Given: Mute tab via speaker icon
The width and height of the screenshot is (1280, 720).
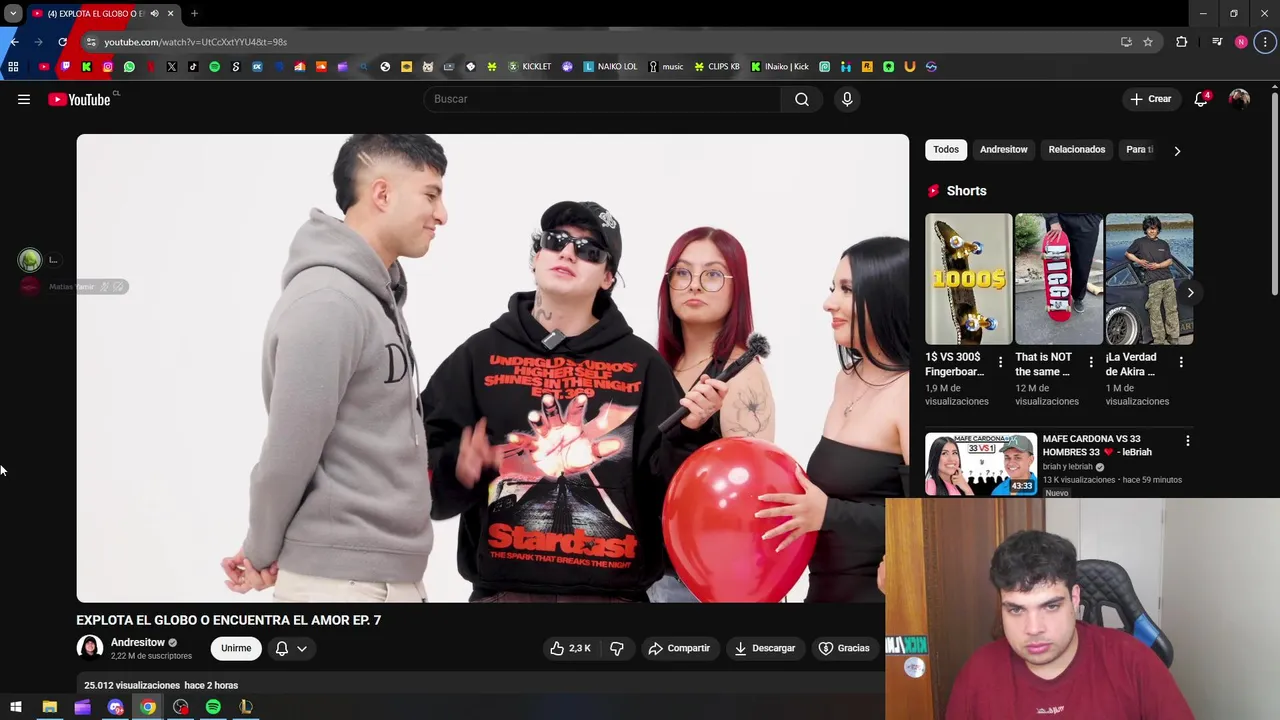Looking at the screenshot, I should 154,14.
